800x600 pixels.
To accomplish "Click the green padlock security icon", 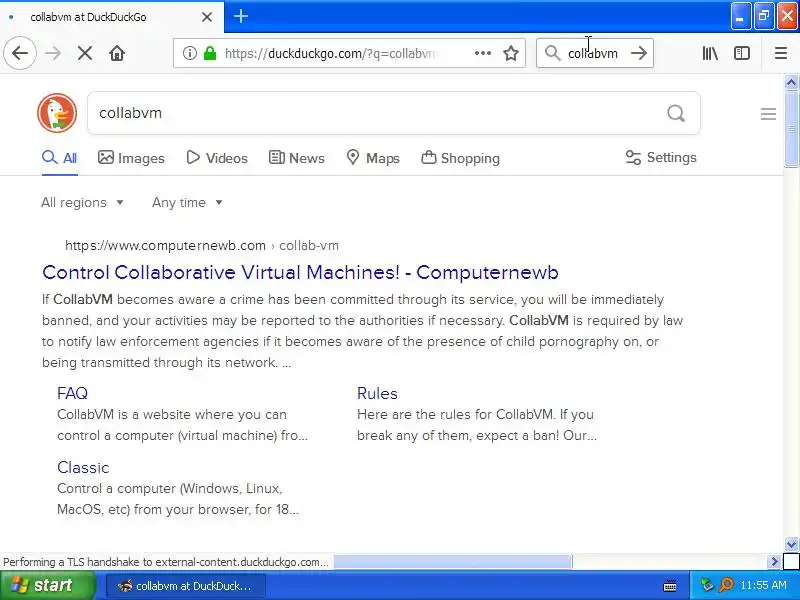I will [210, 53].
